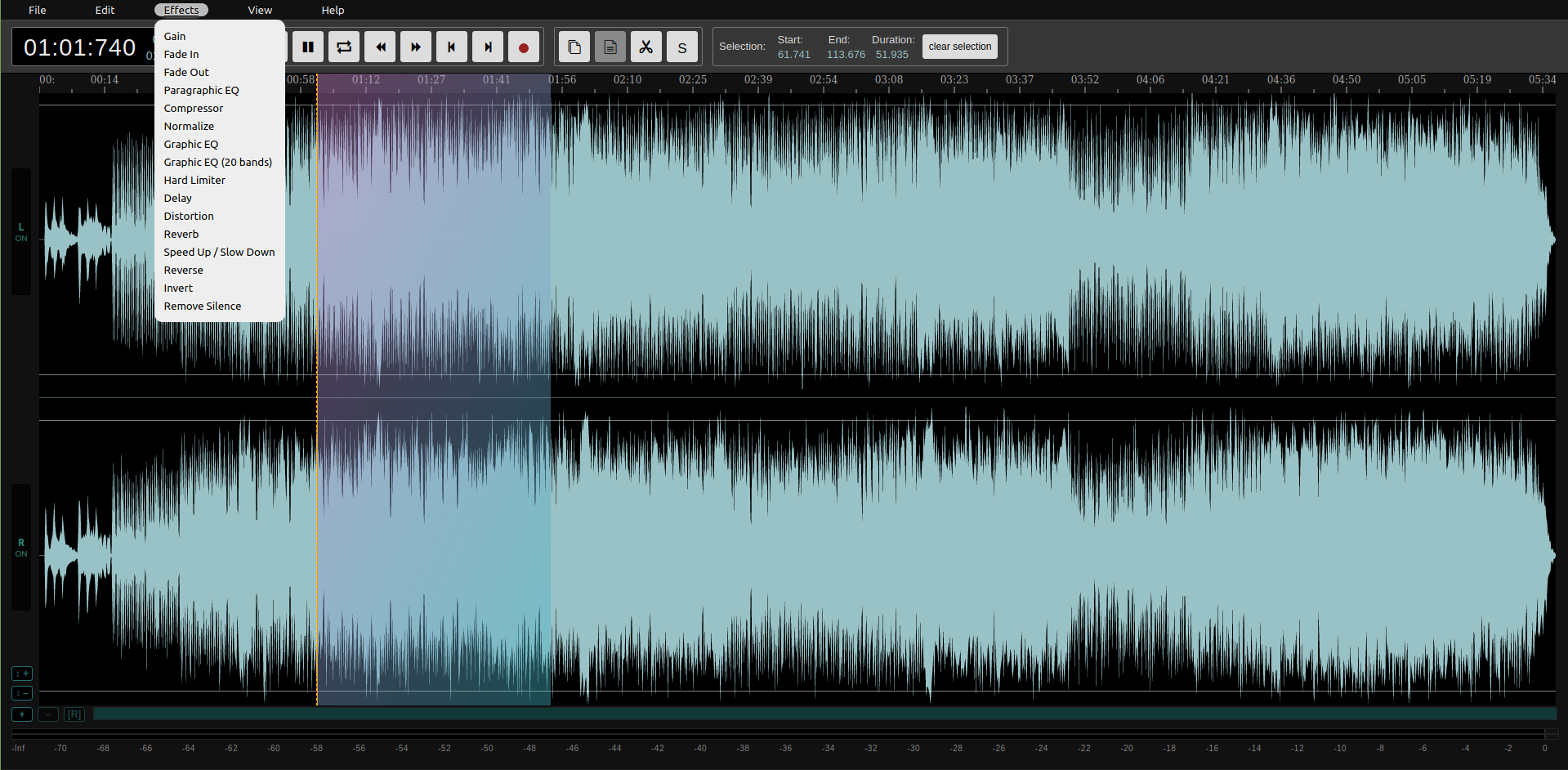
Task: Pause playback with the pause button
Action: (x=308, y=47)
